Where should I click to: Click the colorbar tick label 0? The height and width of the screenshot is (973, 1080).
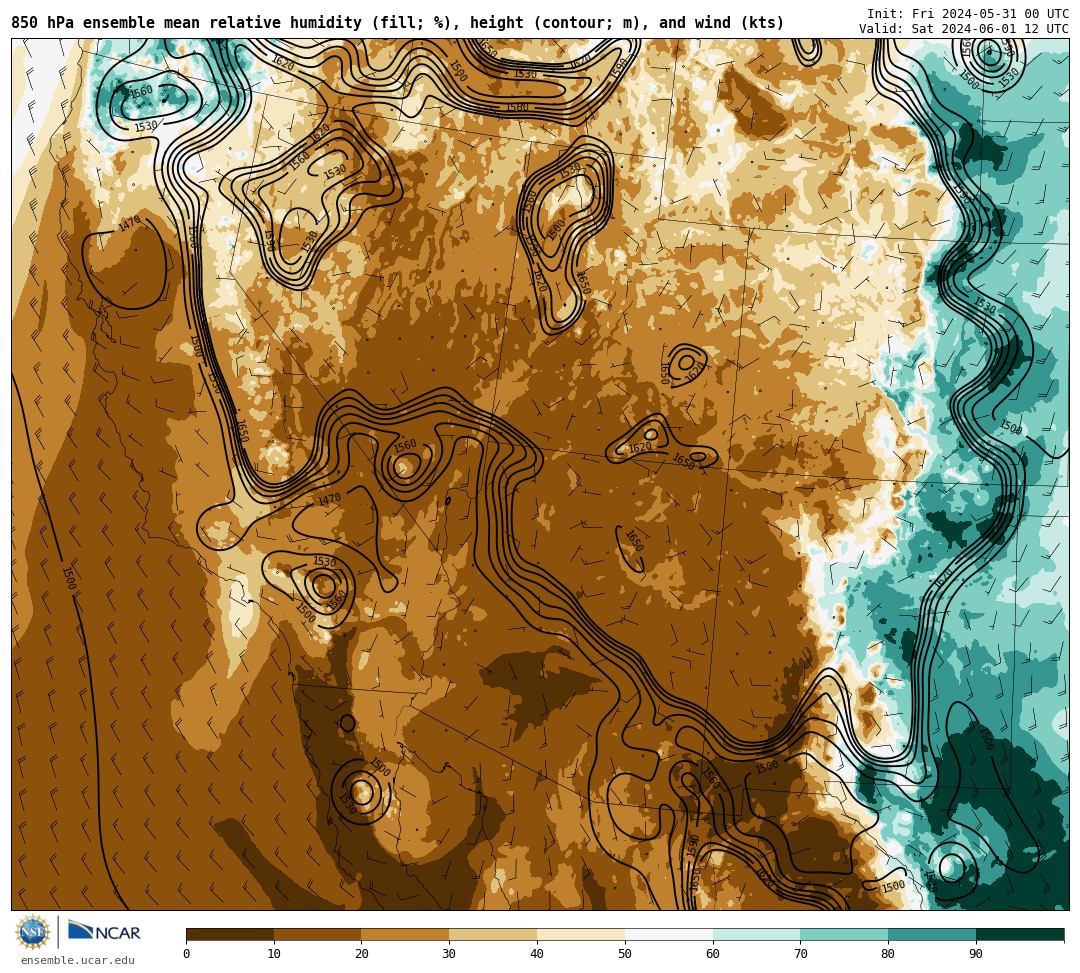pyautogui.click(x=187, y=954)
